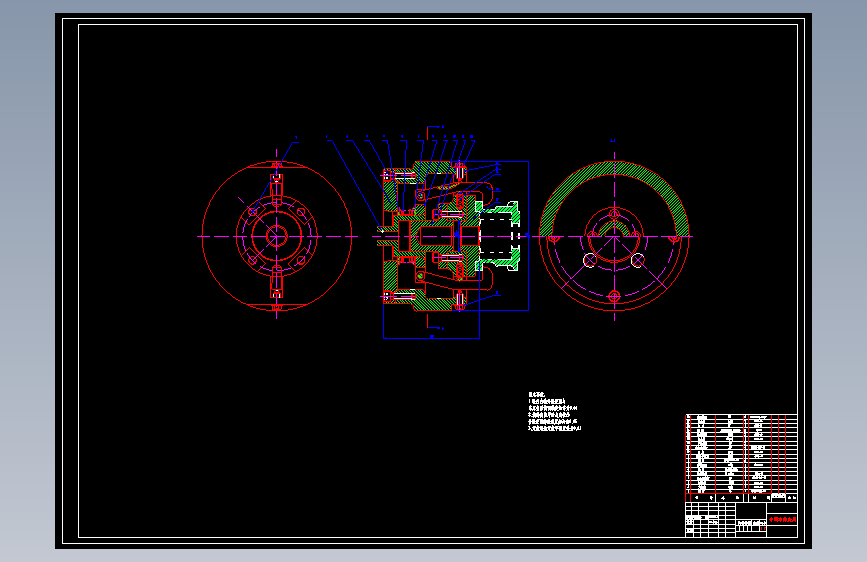The width and height of the screenshot is (867, 562).
Task: Select the right view with the hatched half-ring
Action: (614, 236)
